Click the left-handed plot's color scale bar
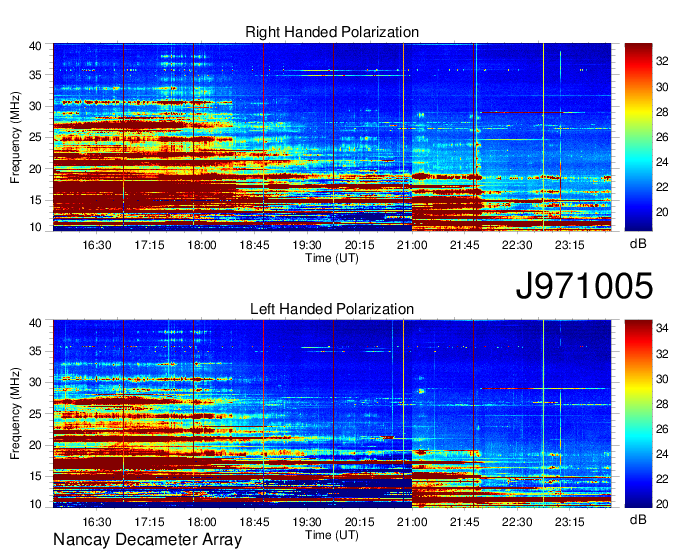This screenshot has height=552, width=680. coord(638,414)
